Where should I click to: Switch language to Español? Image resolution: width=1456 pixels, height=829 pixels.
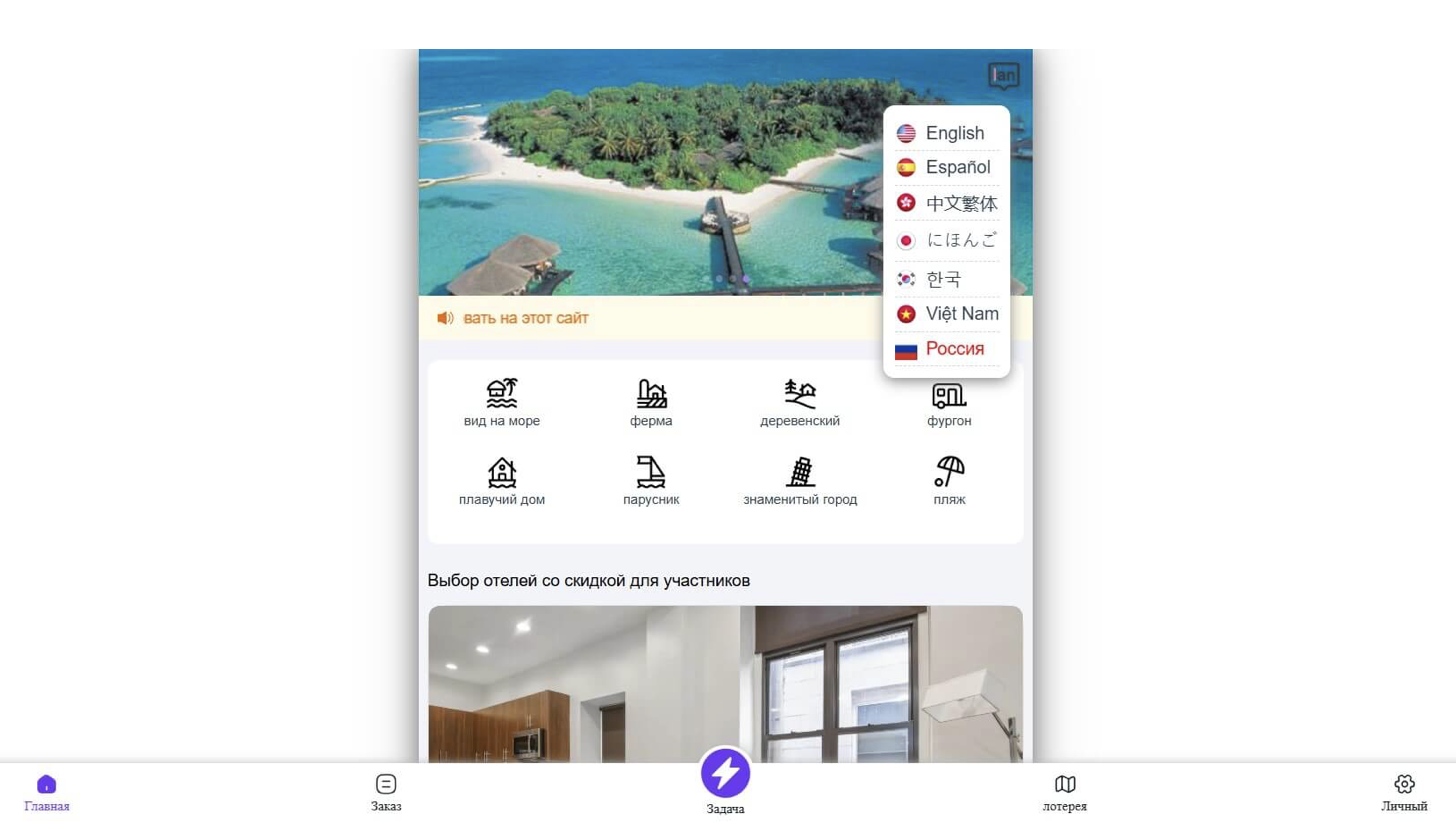947,167
